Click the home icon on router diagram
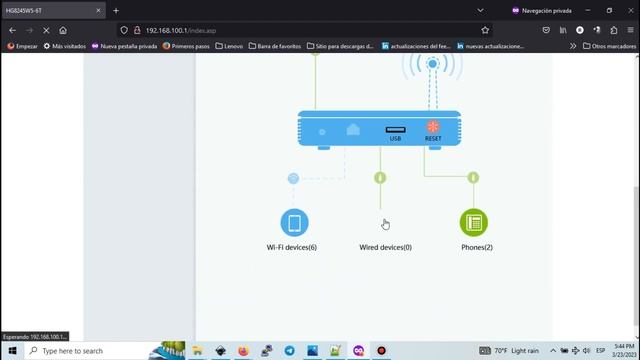Screen dimensions: 640x360 [x=353, y=130]
